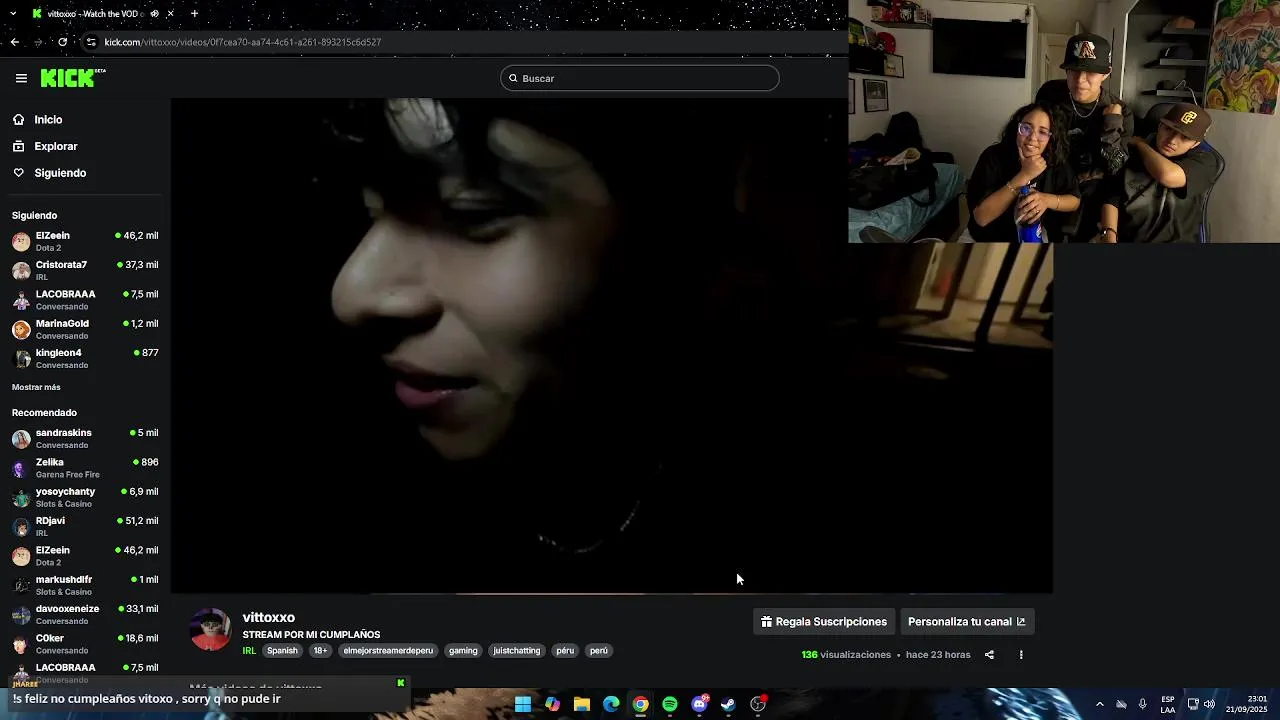Open markushdlfr recommended channel
The width and height of the screenshot is (1280, 720).
[x=85, y=585]
